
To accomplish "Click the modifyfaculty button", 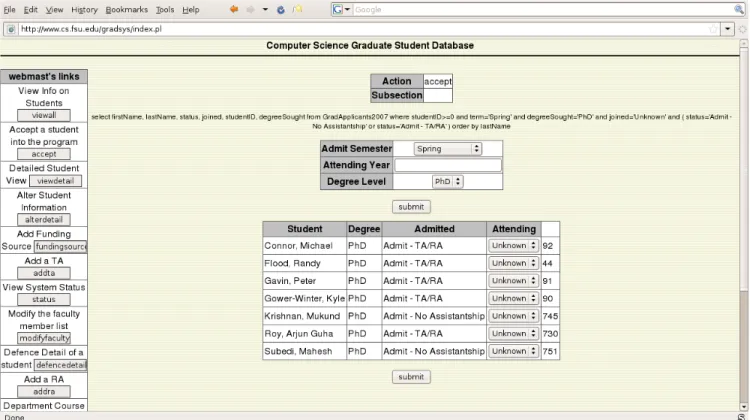I will 44,338.
